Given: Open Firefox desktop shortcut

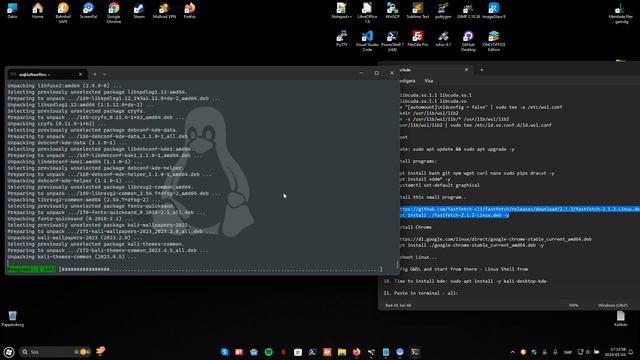Looking at the screenshot, I should point(189,10).
